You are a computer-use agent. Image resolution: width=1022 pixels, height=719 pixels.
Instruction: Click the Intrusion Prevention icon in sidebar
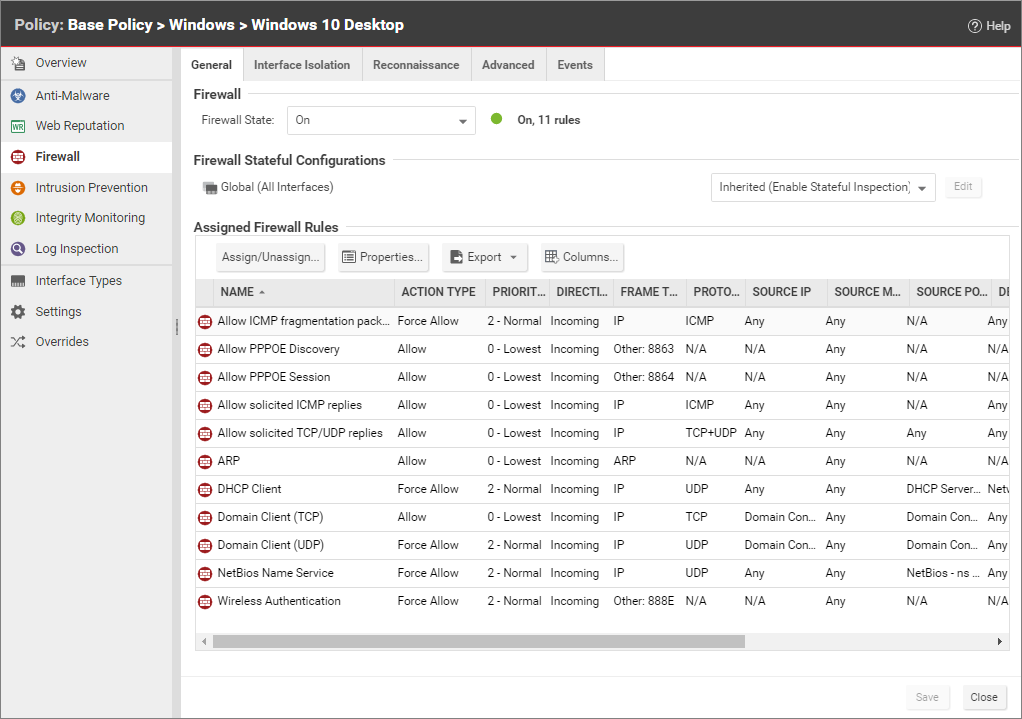[x=17, y=188]
